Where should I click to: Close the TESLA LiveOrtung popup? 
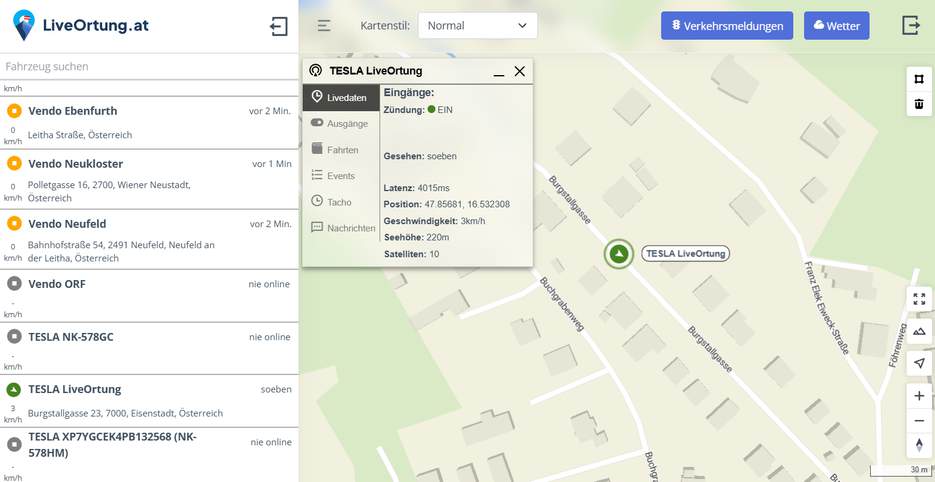(519, 72)
